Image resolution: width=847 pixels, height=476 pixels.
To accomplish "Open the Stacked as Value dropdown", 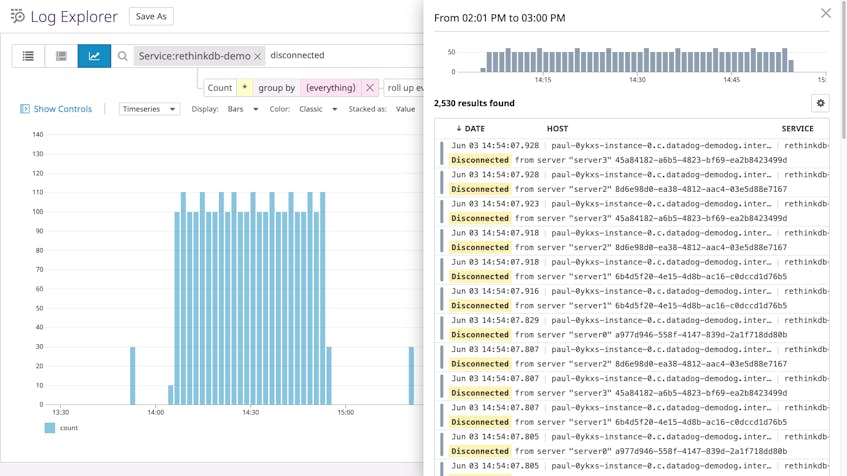I will click(x=405, y=109).
